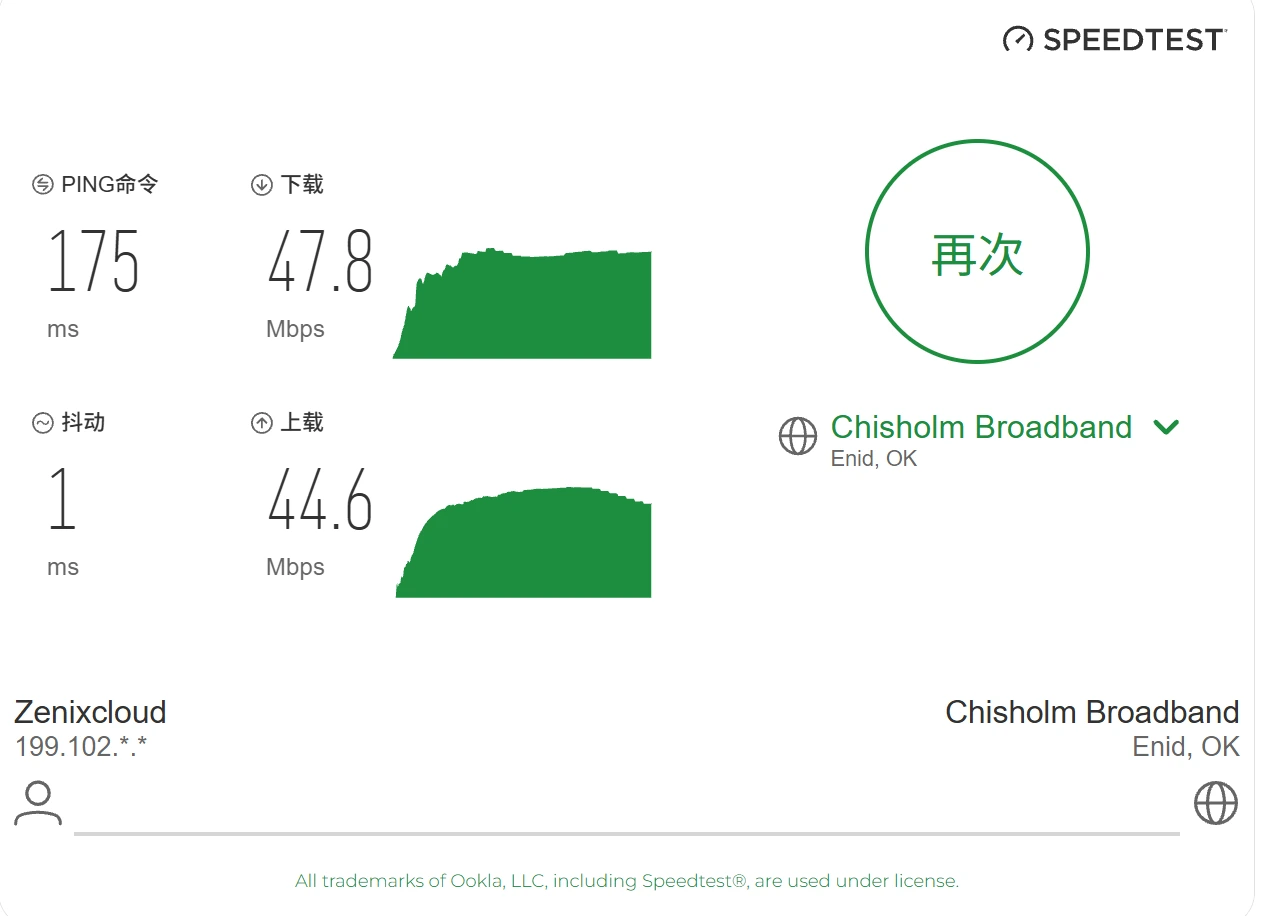Click the Speedtest gauge logo icon
1261x916 pixels.
tap(1018, 39)
